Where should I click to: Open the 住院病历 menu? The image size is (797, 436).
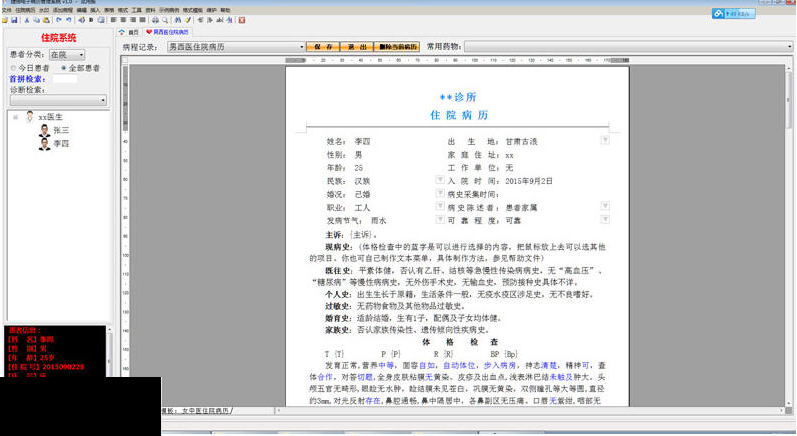tap(25, 10)
